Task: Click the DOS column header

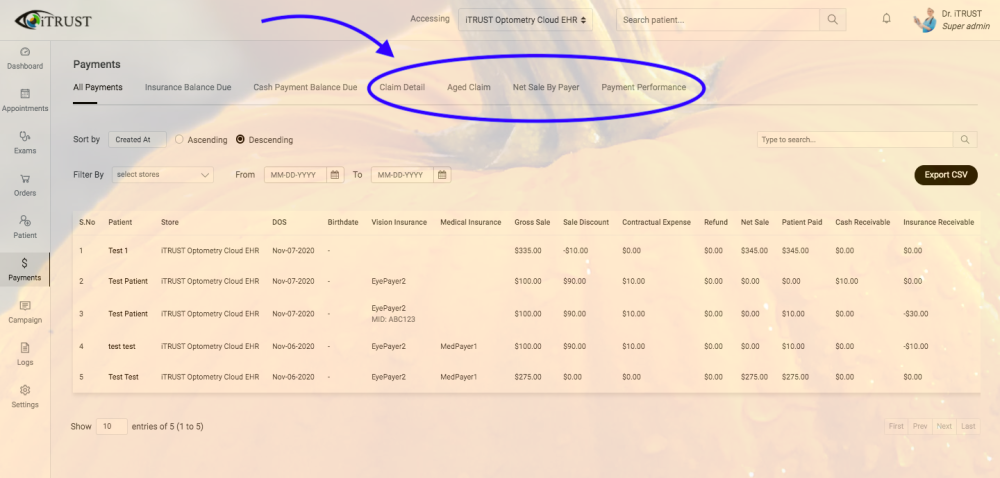Action: coord(279,222)
